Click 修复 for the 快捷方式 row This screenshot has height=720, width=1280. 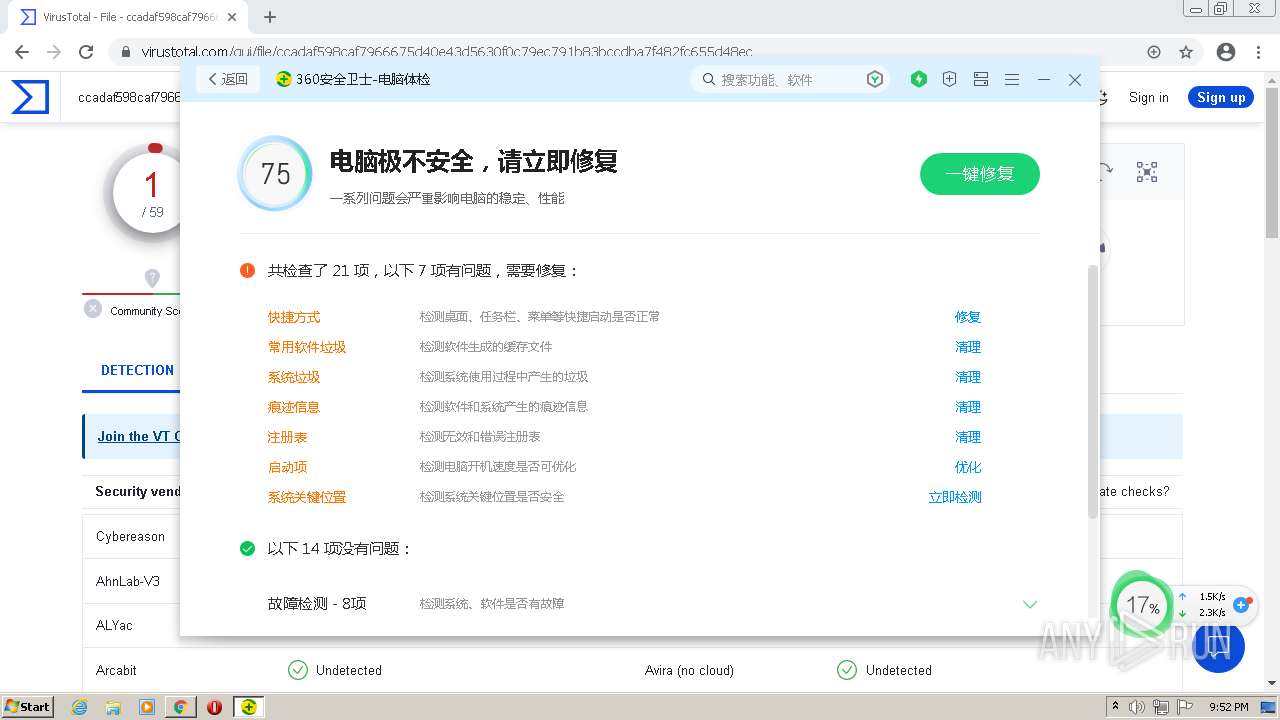coord(967,317)
